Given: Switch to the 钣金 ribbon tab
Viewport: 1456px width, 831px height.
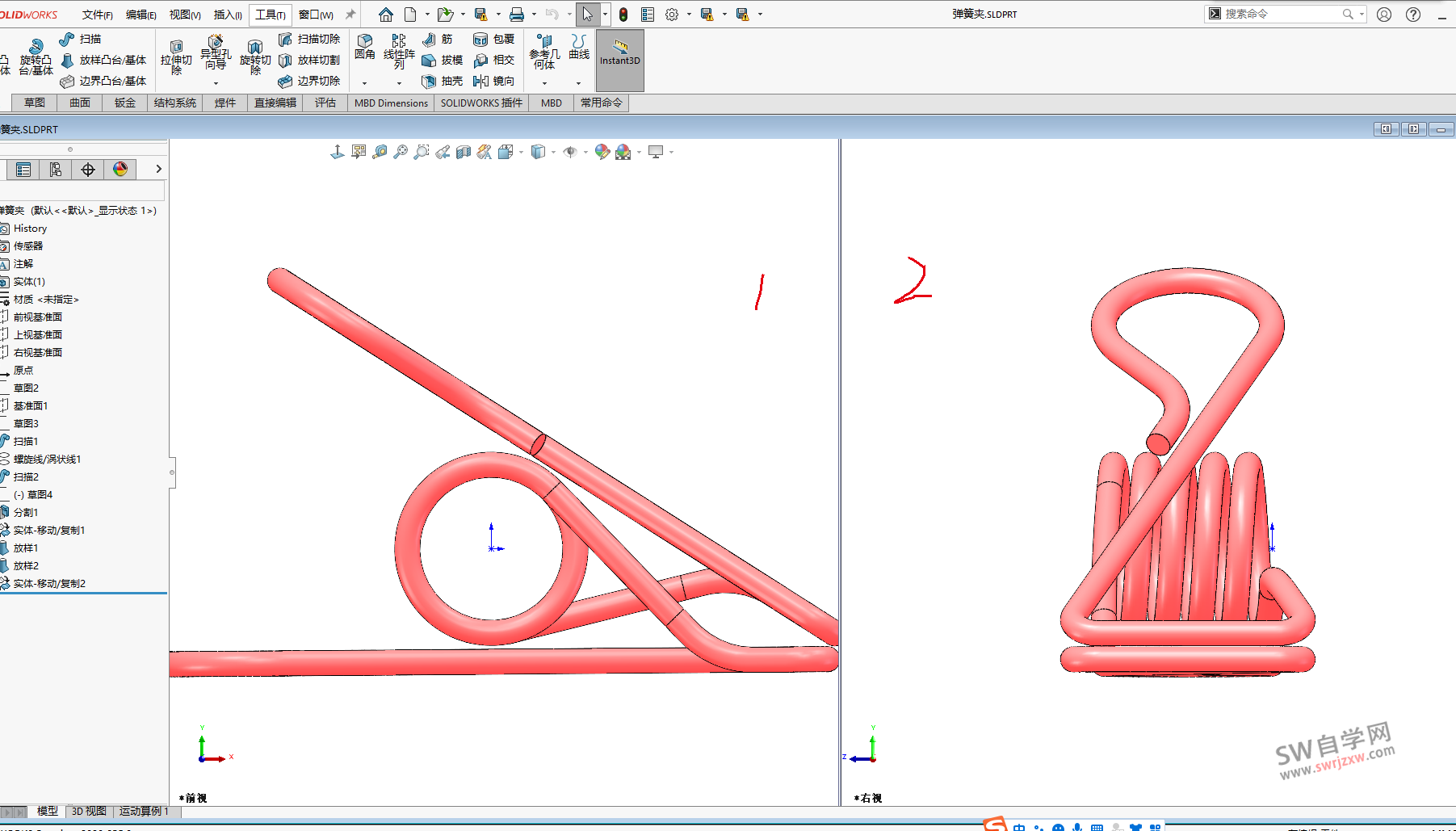Looking at the screenshot, I should coord(124,103).
